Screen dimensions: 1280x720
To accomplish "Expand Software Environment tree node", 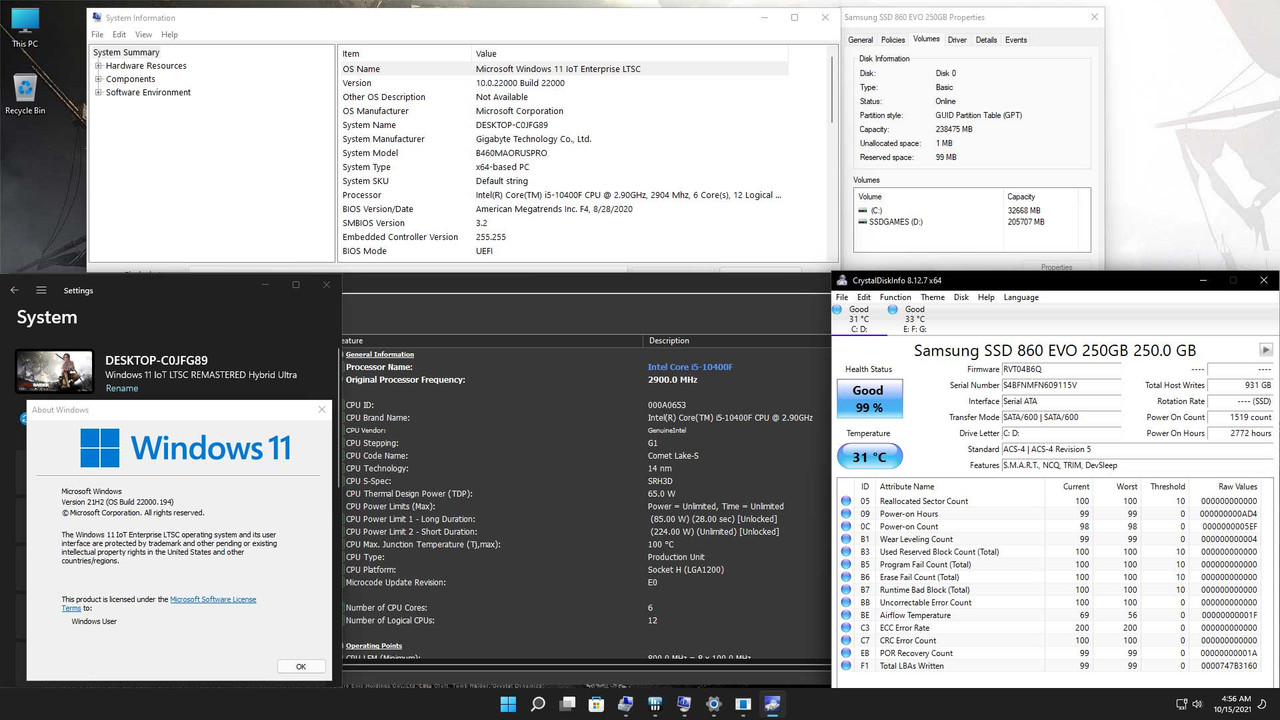I will click(x=99, y=92).
